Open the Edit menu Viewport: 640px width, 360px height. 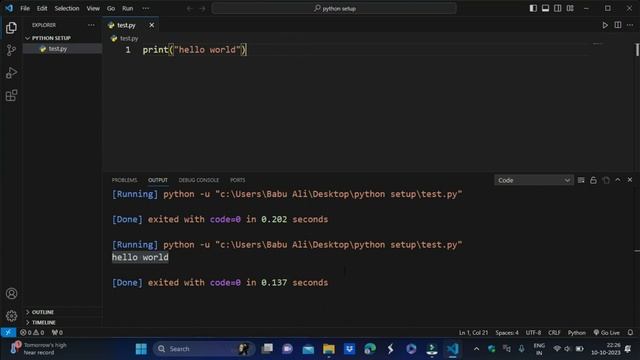(42, 8)
